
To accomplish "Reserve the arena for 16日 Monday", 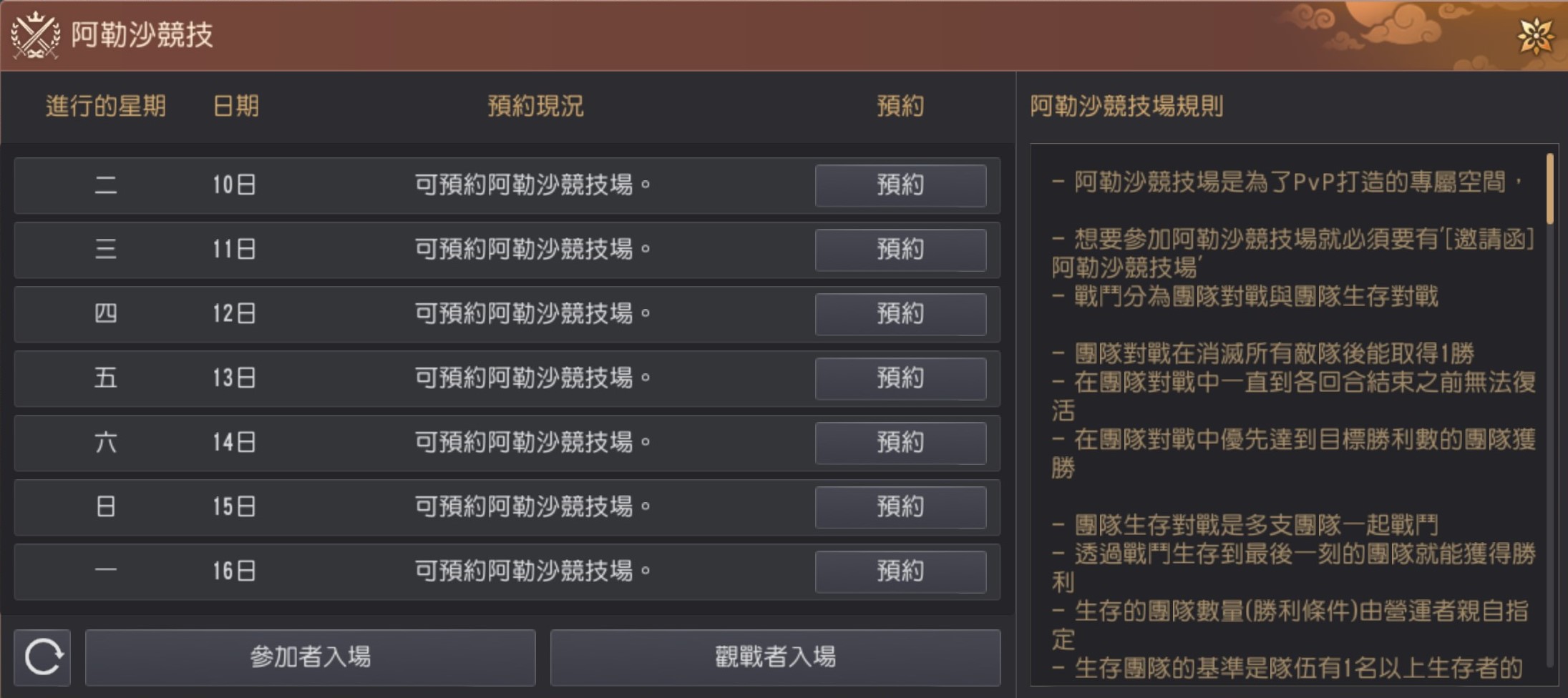I will click(900, 571).
